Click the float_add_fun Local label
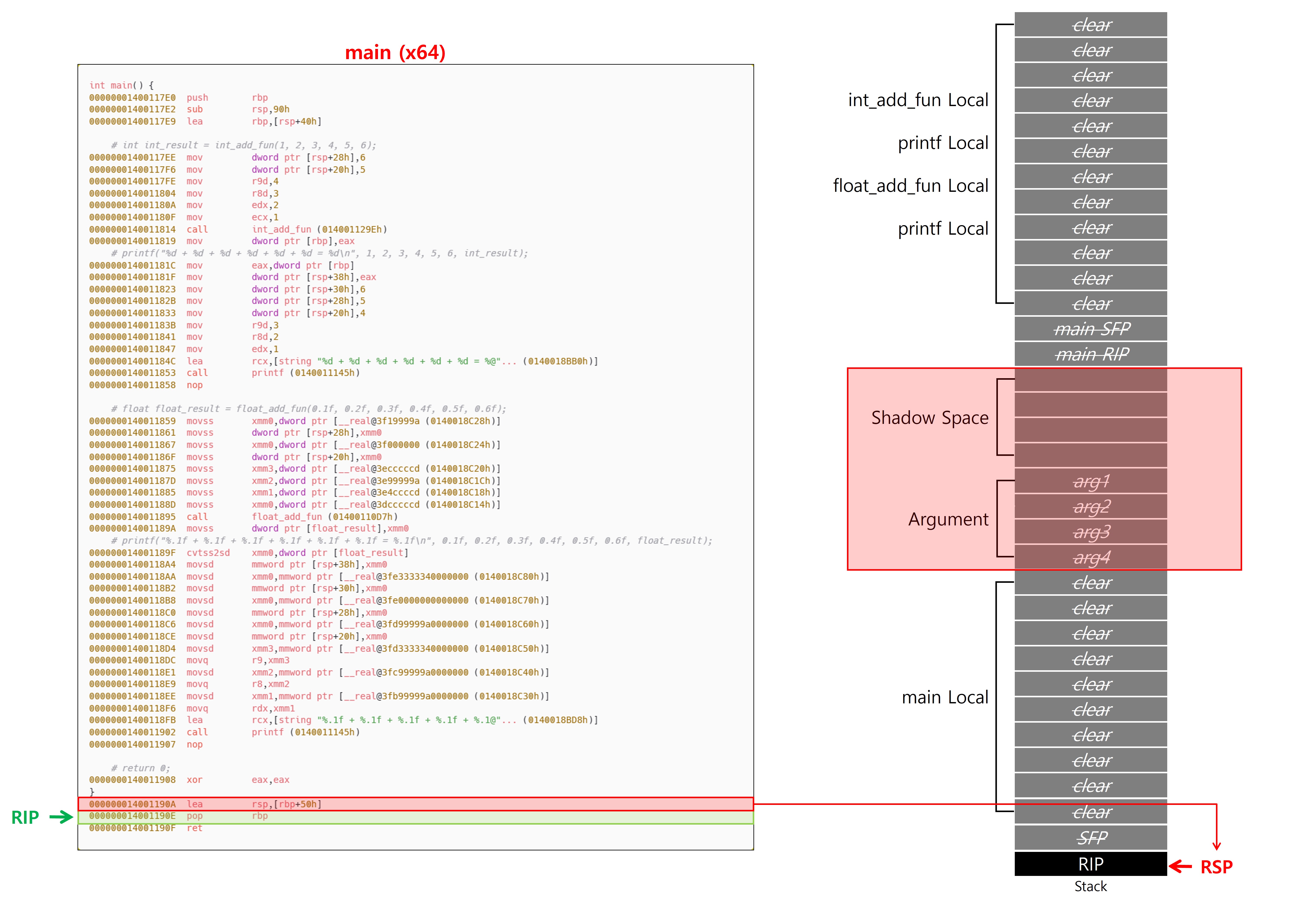The width and height of the screenshot is (1316, 906). coord(910,186)
